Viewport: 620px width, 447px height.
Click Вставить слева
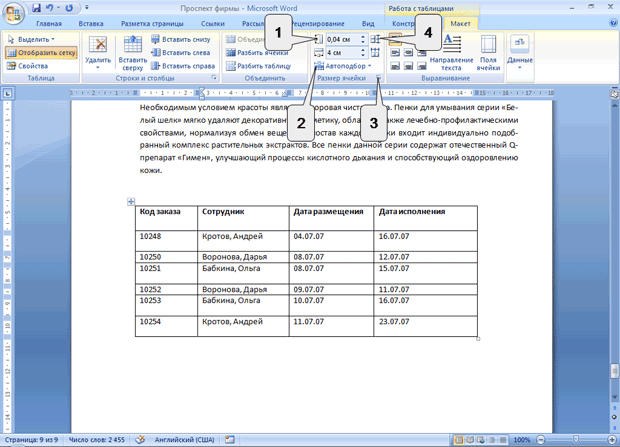pyautogui.click(x=181, y=53)
